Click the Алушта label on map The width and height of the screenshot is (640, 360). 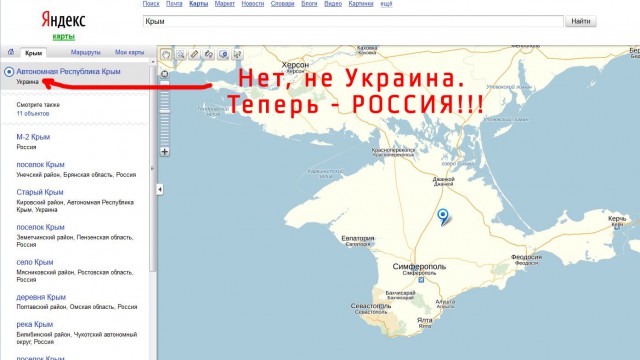[445, 302]
